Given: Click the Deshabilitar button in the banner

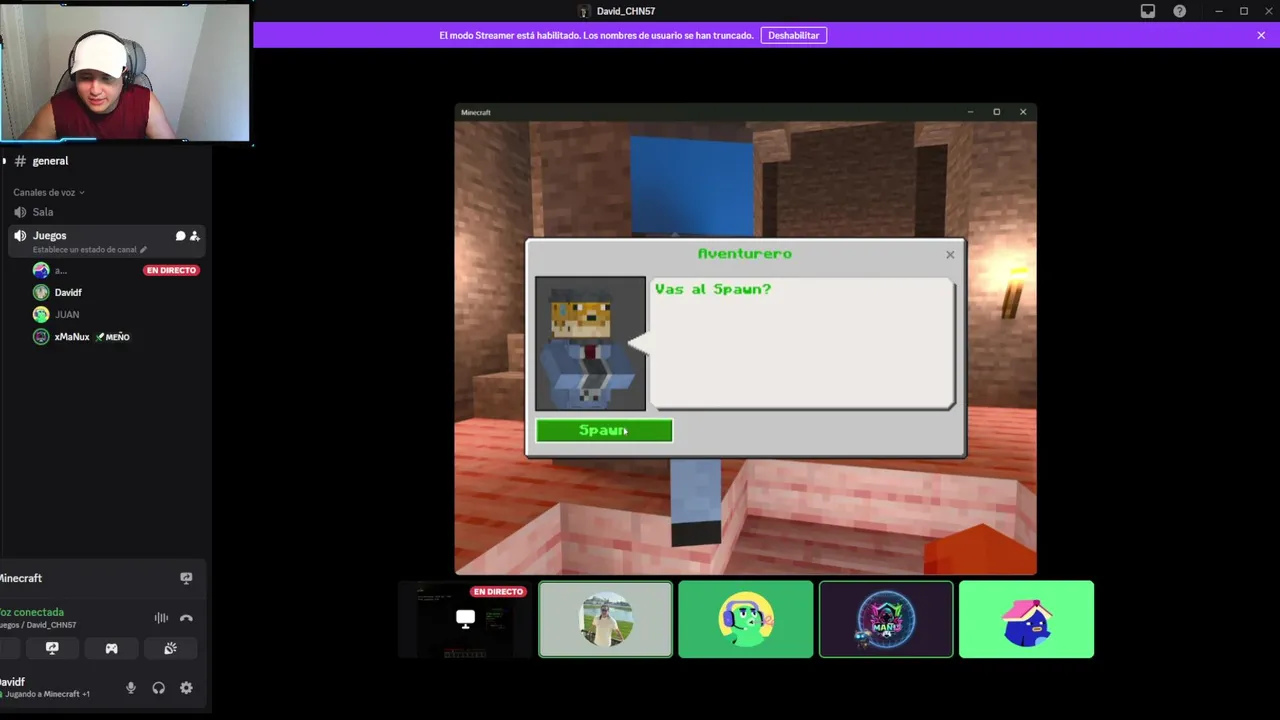Looking at the screenshot, I should [793, 35].
